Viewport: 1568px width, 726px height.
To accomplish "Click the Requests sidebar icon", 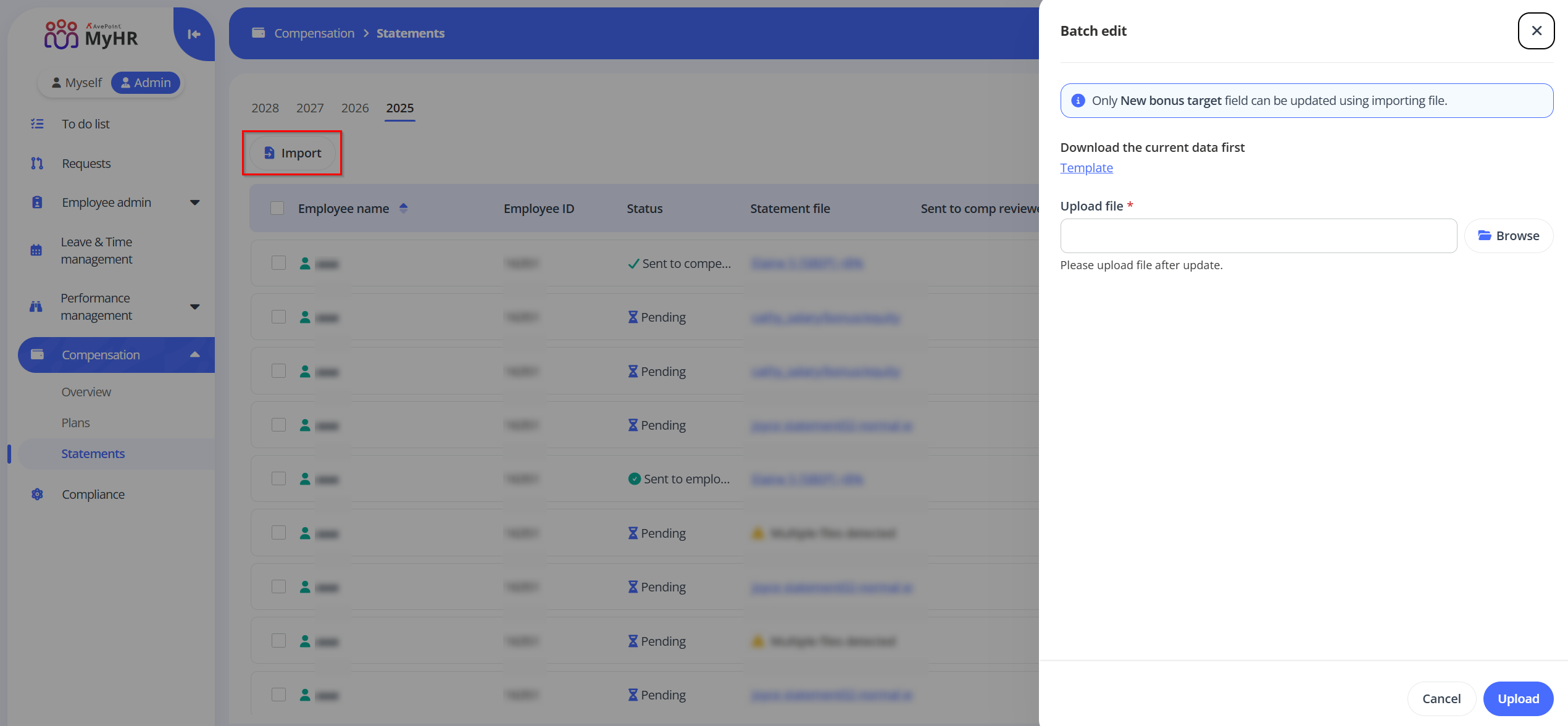I will (37, 164).
